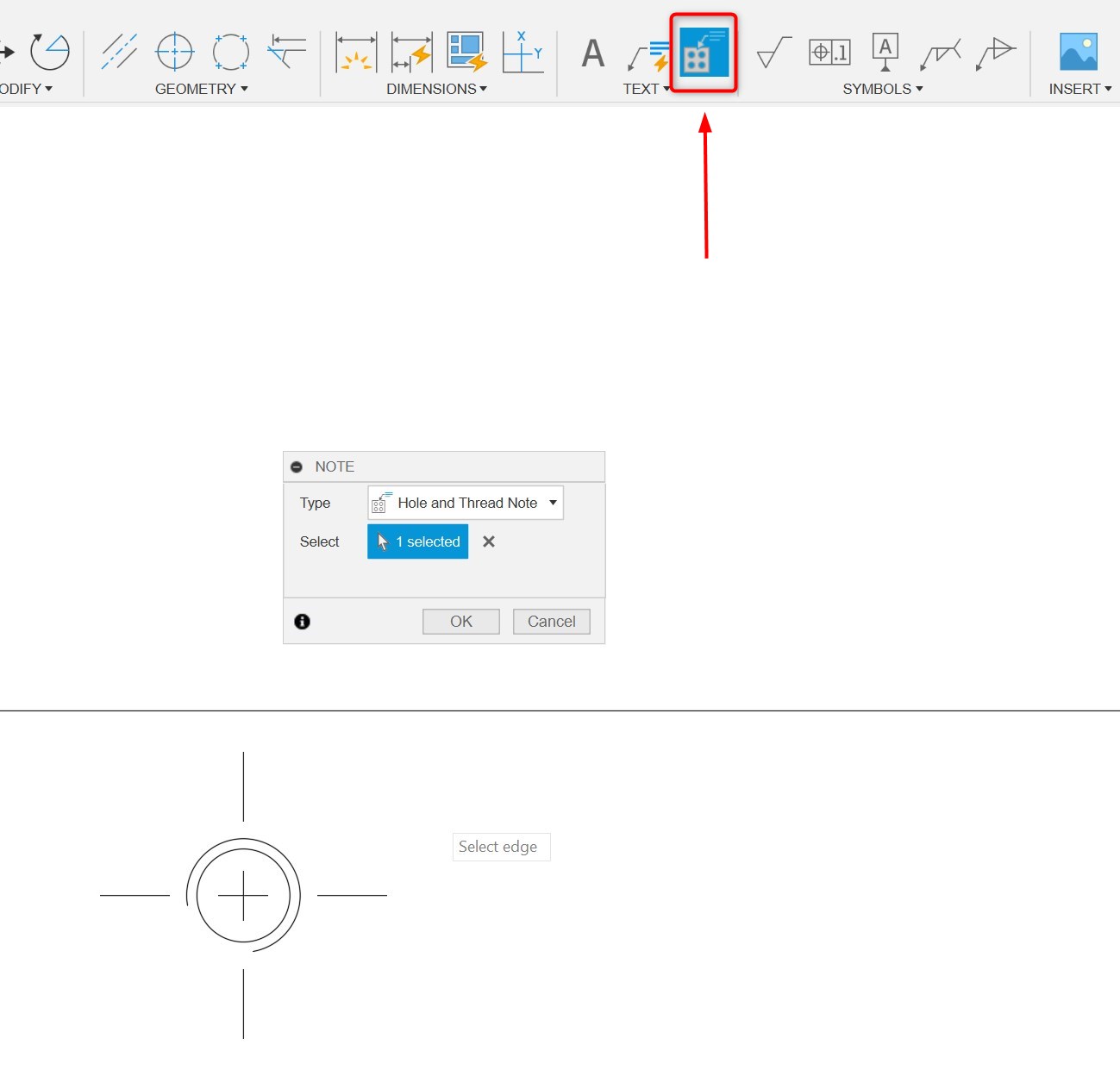Image resolution: width=1120 pixels, height=1070 pixels.
Task: Select the Center Mark Pattern tool
Action: tap(231, 52)
